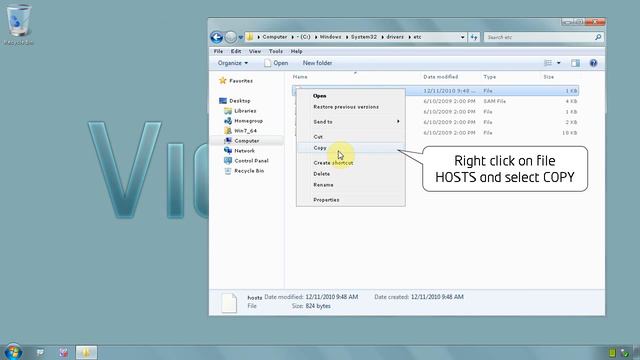Expand the arrow before drivers in breadcrumb
This screenshot has width=640, height=360.
point(382,37)
